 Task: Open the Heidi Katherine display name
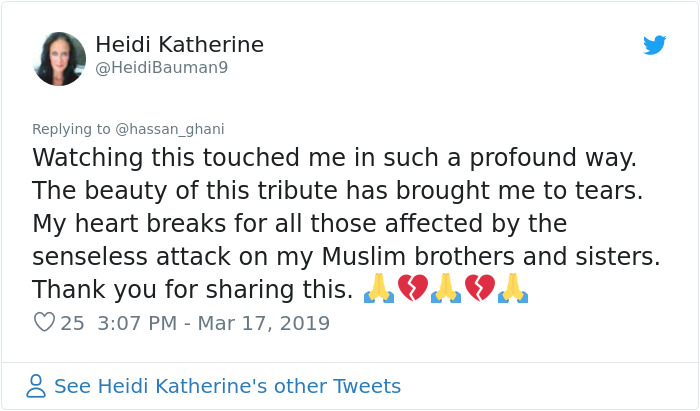[179, 45]
